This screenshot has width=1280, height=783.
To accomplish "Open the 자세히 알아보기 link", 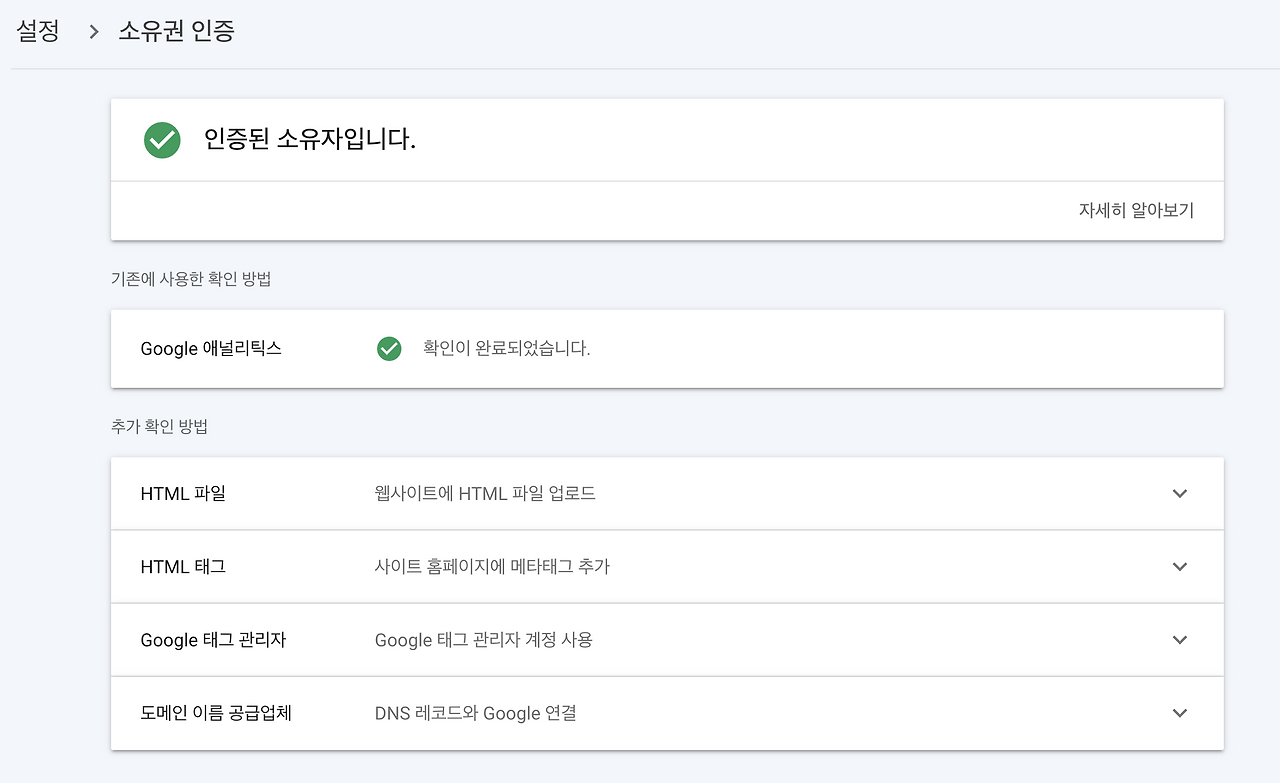I will click(x=1136, y=210).
